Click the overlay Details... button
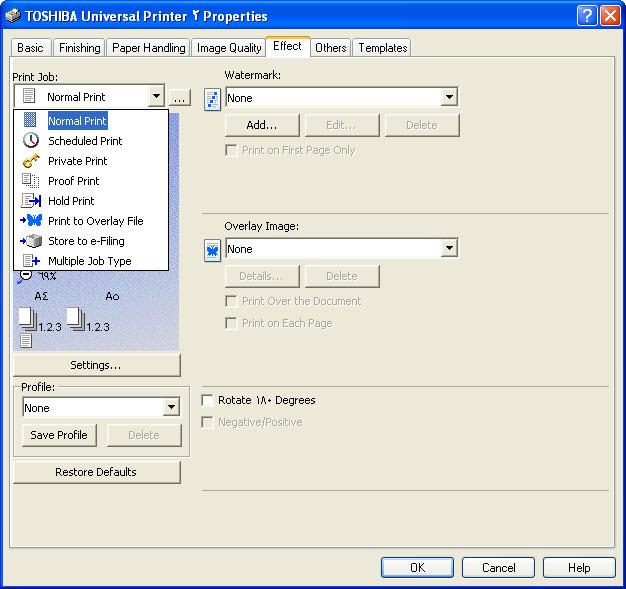626x589 pixels. coord(262,276)
